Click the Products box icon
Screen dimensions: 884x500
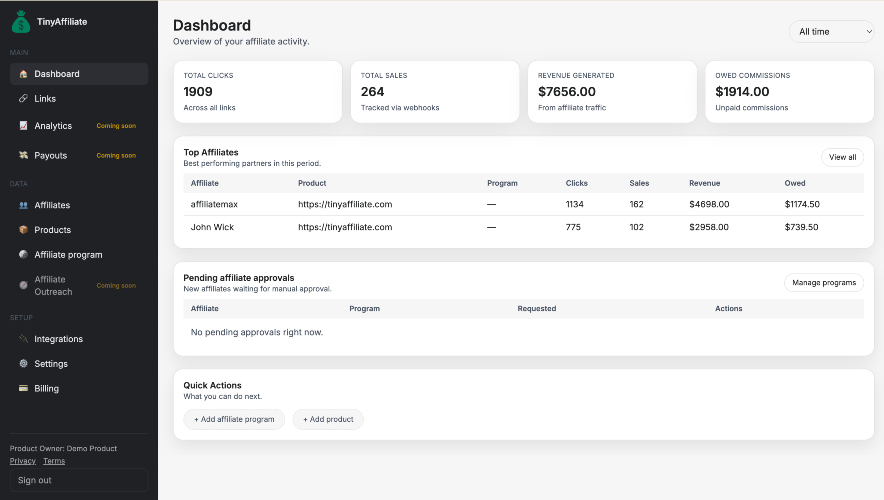pos(24,230)
